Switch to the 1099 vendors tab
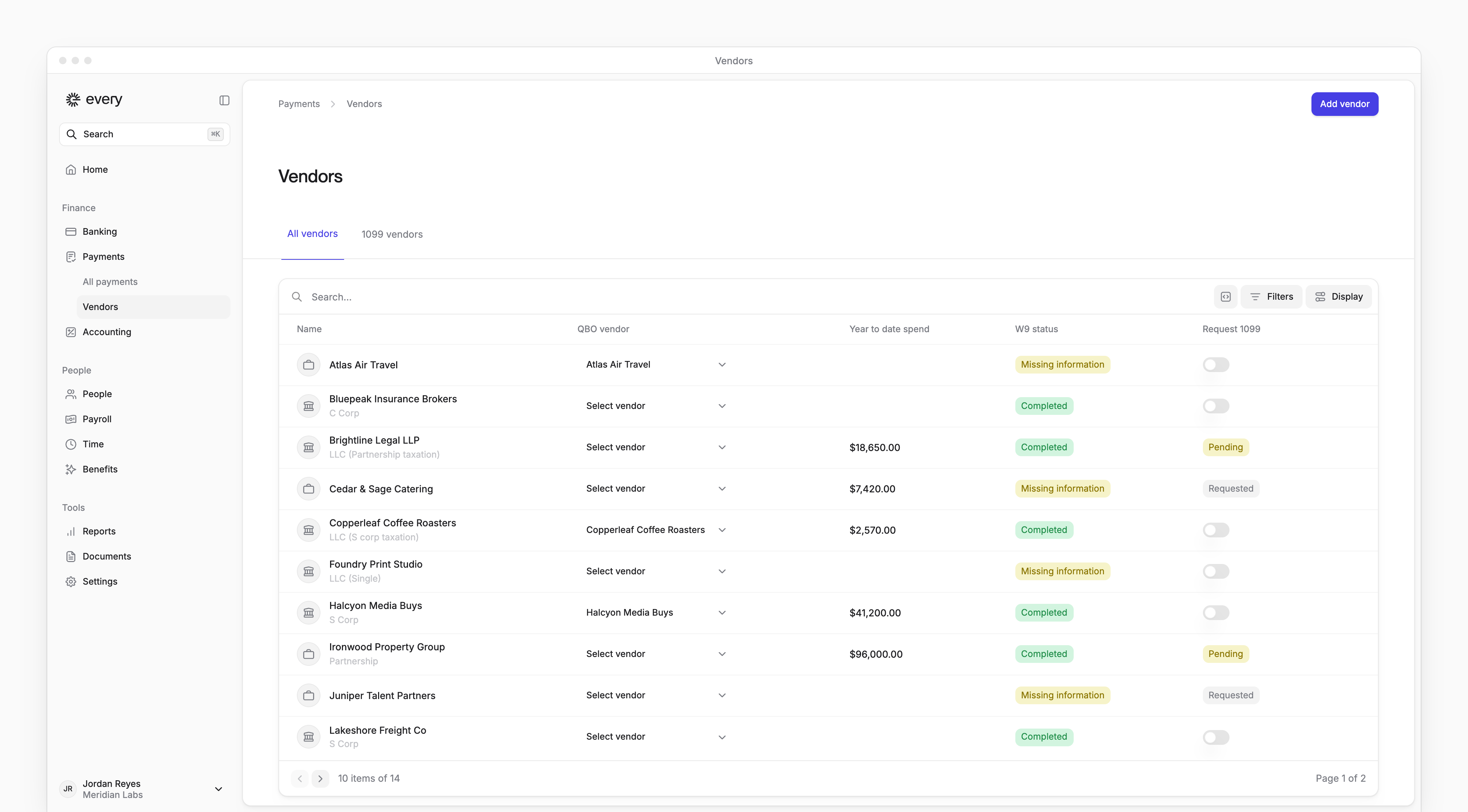1468x812 pixels. coord(392,234)
